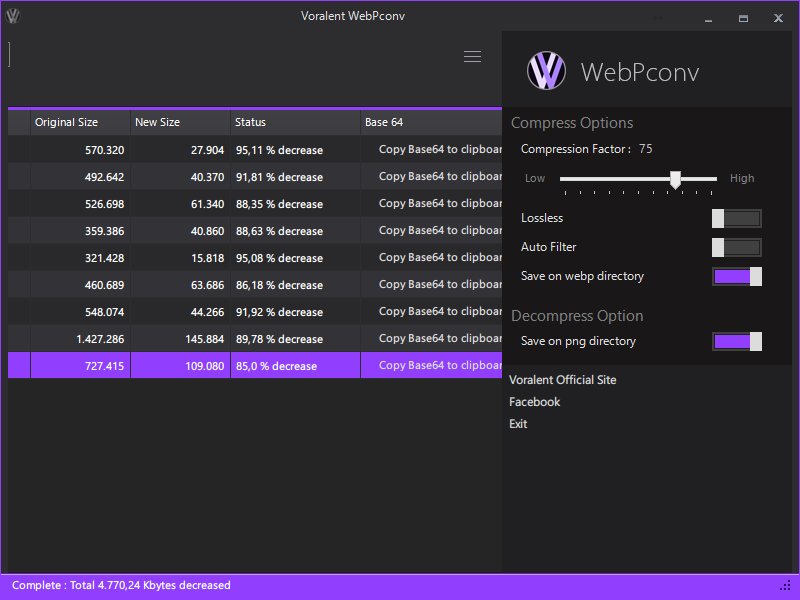Viewport: 800px width, 600px height.
Task: Sort by the Status column header
Action: (295, 122)
